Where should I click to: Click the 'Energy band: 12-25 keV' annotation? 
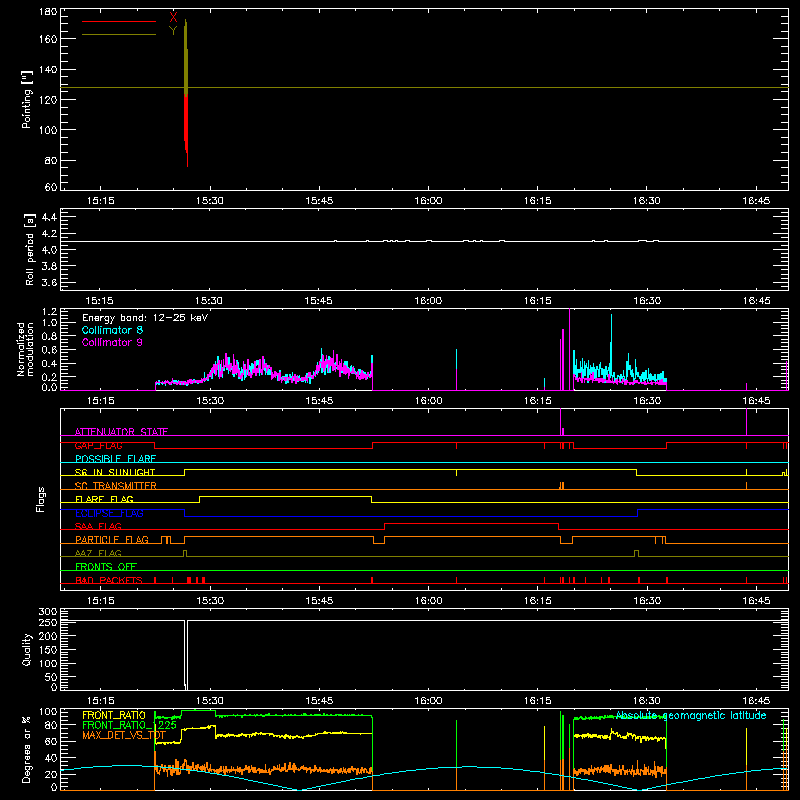click(x=145, y=318)
